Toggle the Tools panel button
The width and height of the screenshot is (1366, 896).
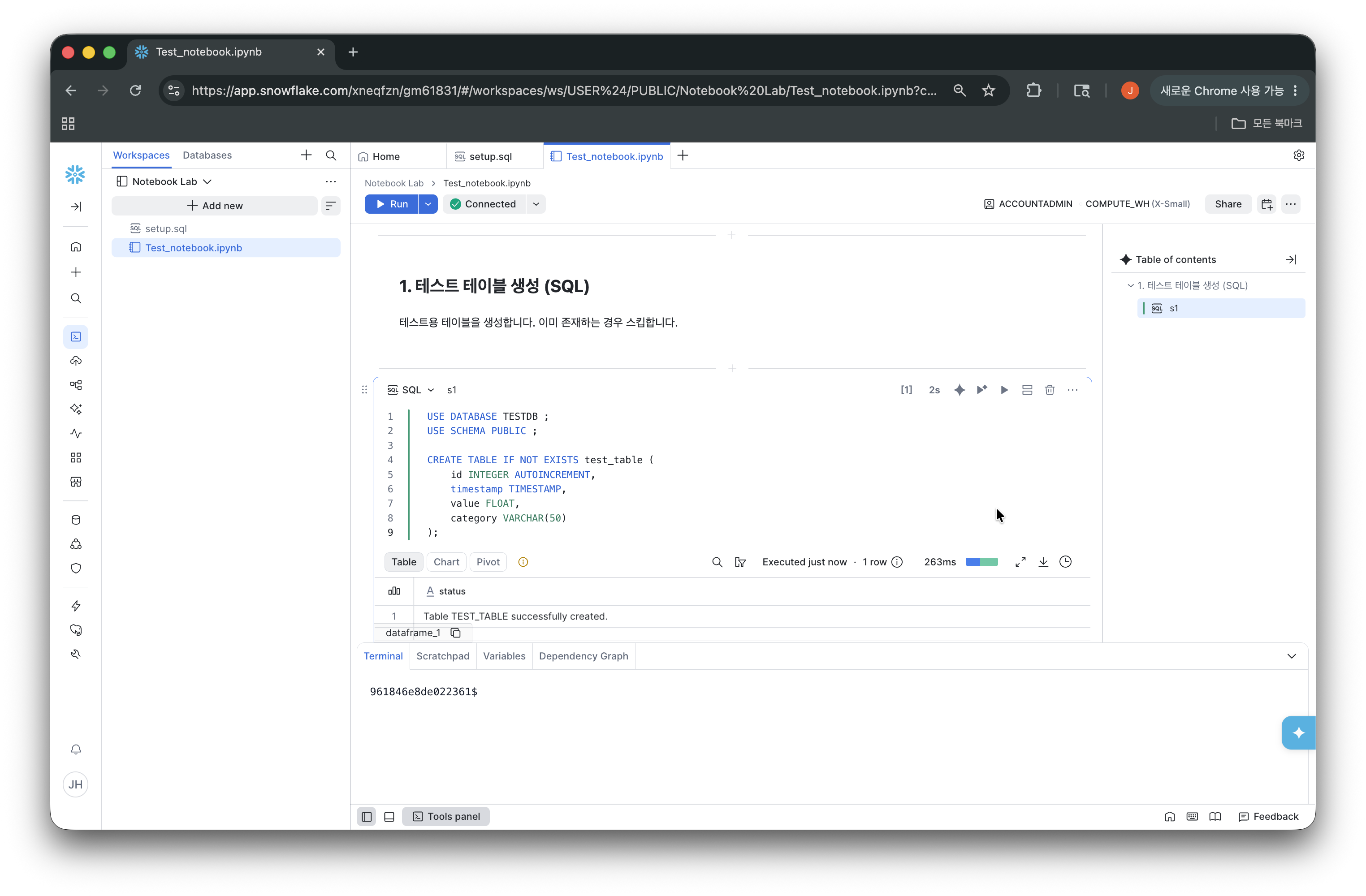[x=446, y=817]
